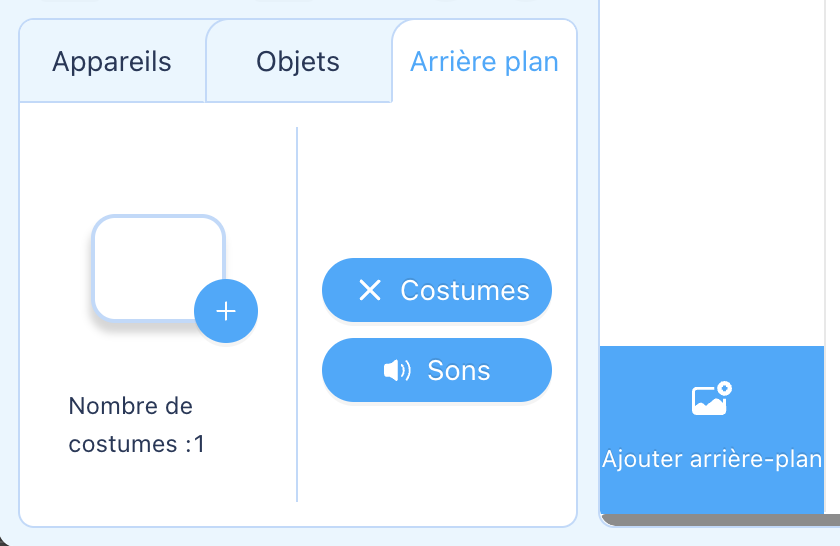Click the Sons text label

459,370
